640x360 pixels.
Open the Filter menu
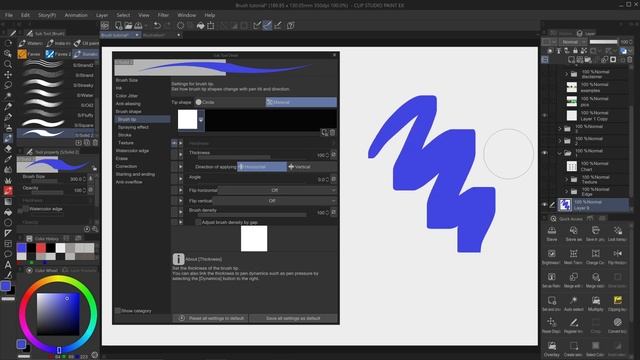point(163,15)
